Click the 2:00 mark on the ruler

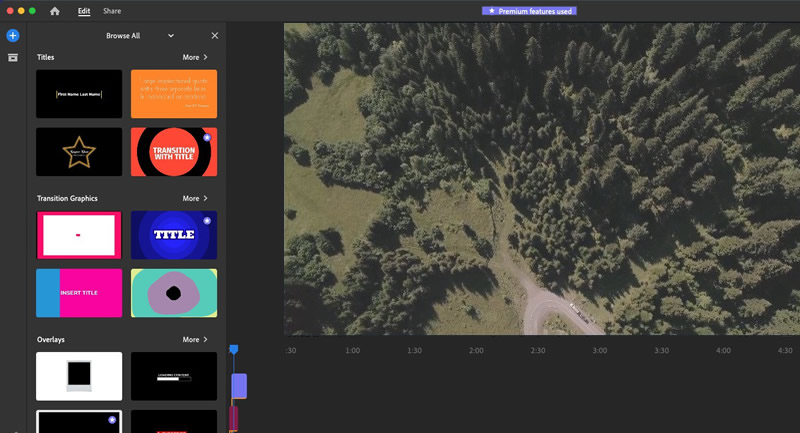click(x=476, y=350)
